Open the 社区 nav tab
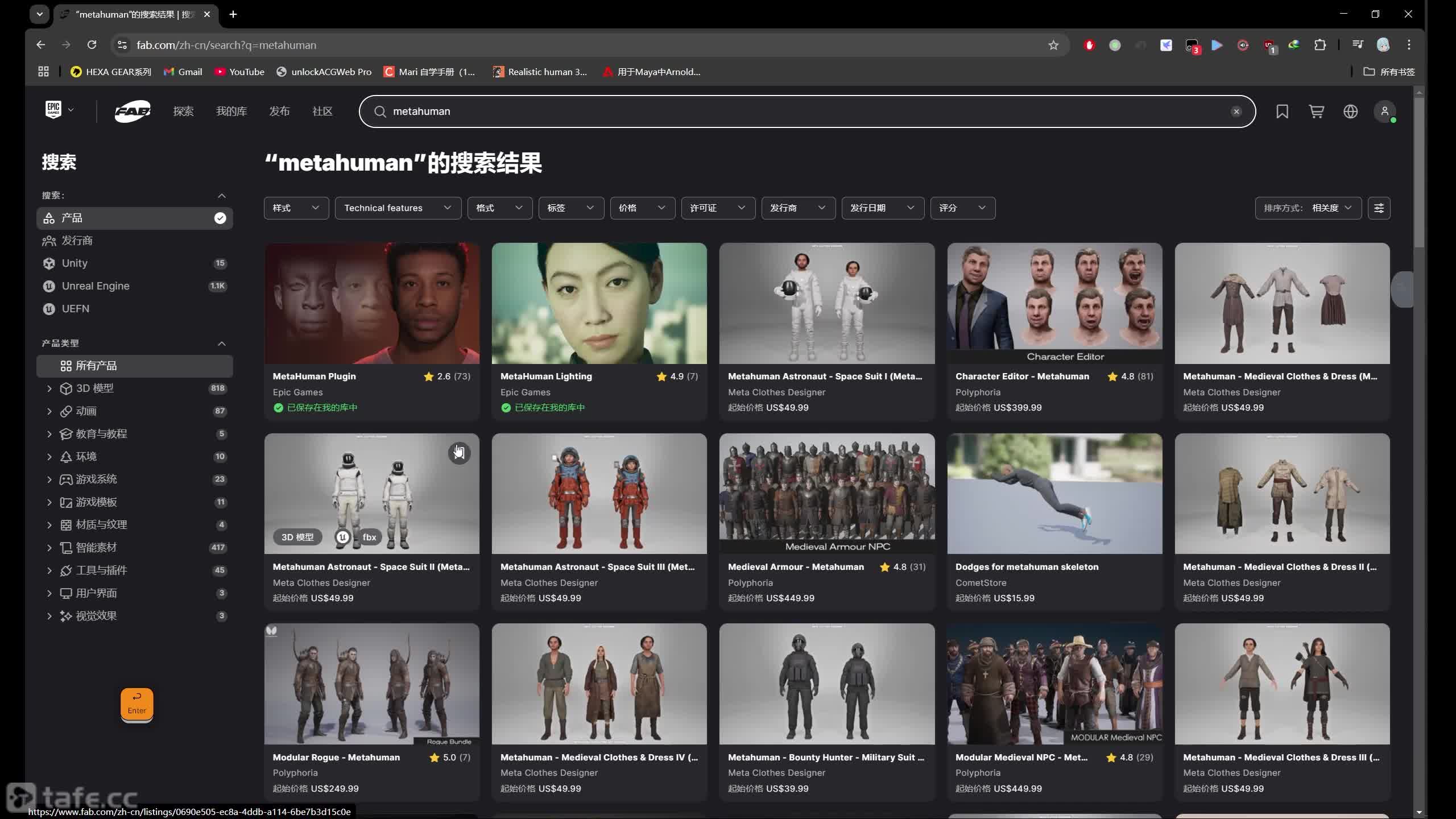Viewport: 1456px width, 819px height. 322,111
